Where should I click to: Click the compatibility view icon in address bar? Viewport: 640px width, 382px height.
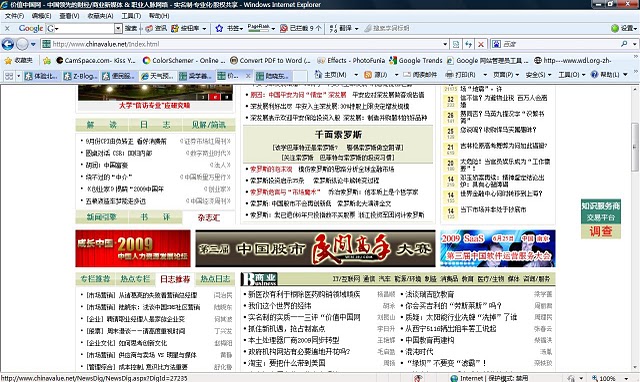coord(456,44)
